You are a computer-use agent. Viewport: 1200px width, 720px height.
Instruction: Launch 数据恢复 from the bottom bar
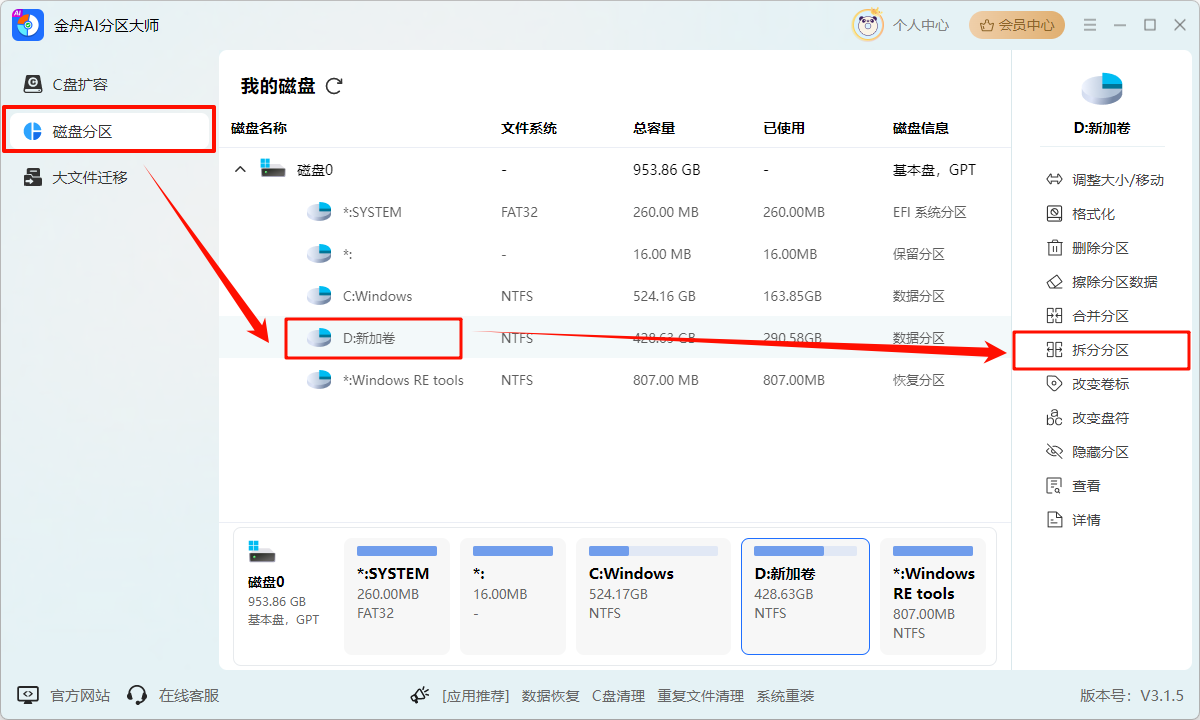pyautogui.click(x=550, y=695)
